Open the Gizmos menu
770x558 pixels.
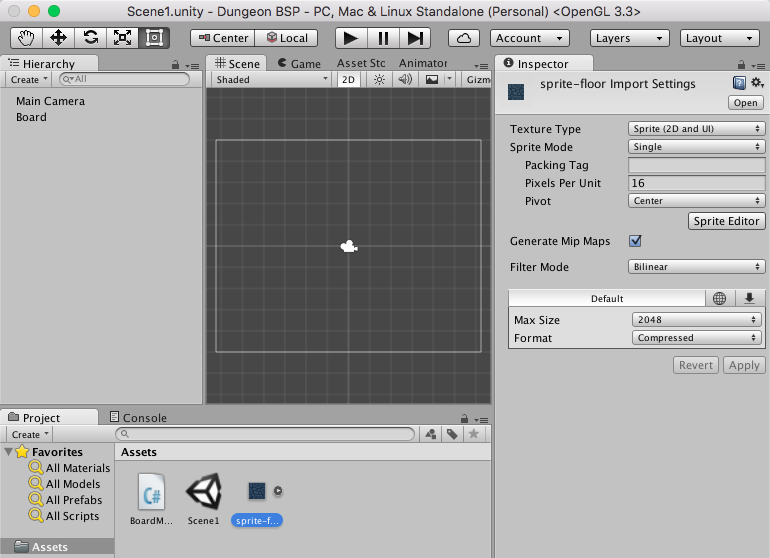tap(477, 80)
